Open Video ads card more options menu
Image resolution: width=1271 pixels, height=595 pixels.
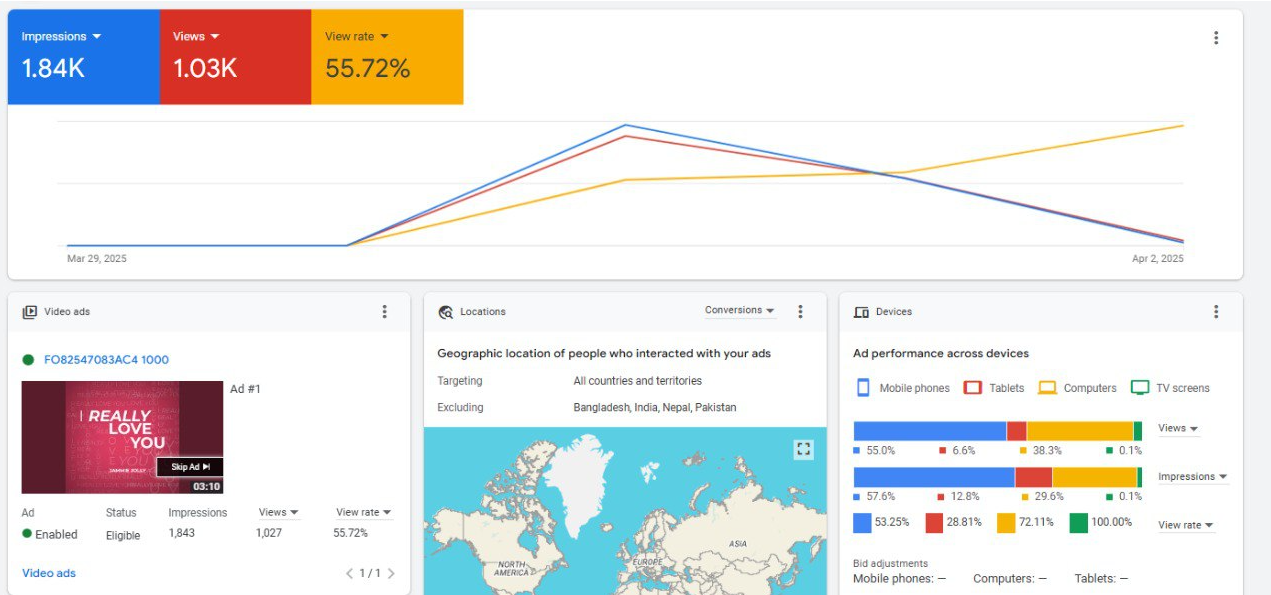(x=384, y=312)
